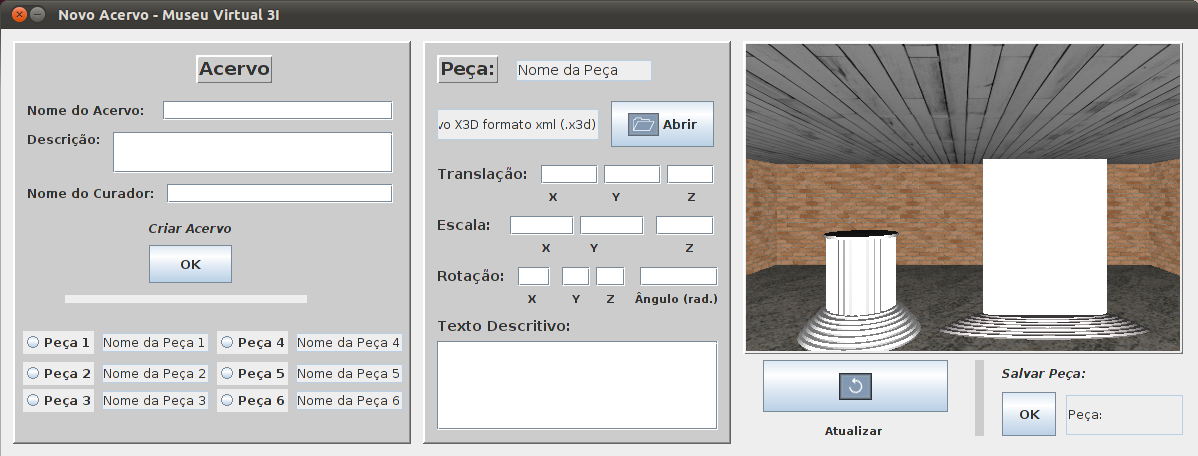Screen dimensions: 1198x456
Task: Minimize the Novo Acervo window
Action: click(x=37, y=15)
